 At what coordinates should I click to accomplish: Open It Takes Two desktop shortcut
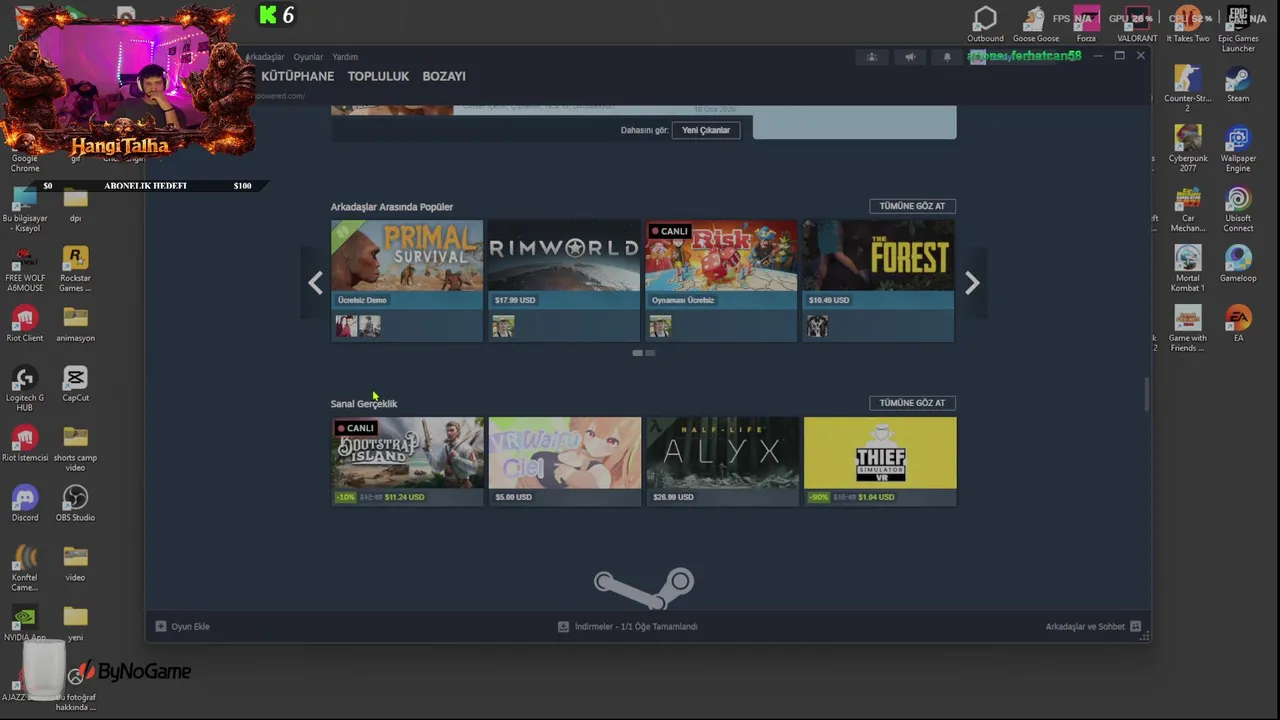click(1188, 24)
